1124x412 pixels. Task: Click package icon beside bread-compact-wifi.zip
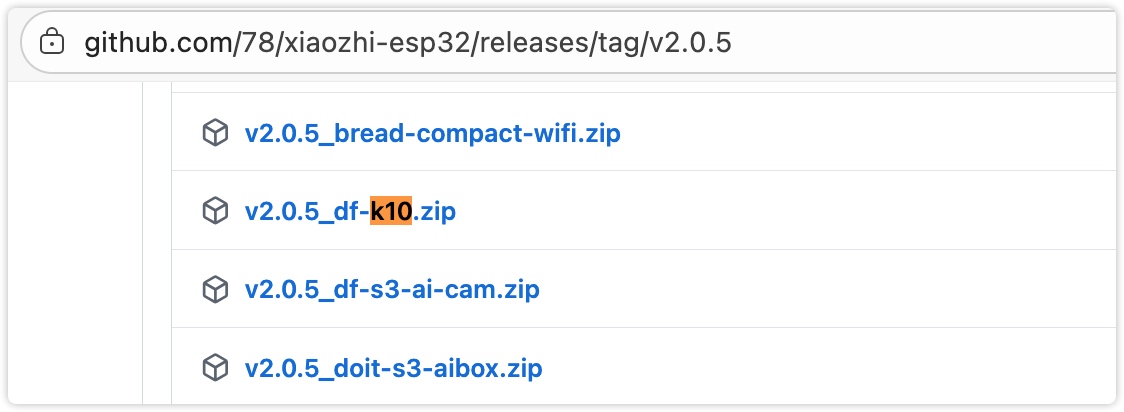tap(215, 133)
